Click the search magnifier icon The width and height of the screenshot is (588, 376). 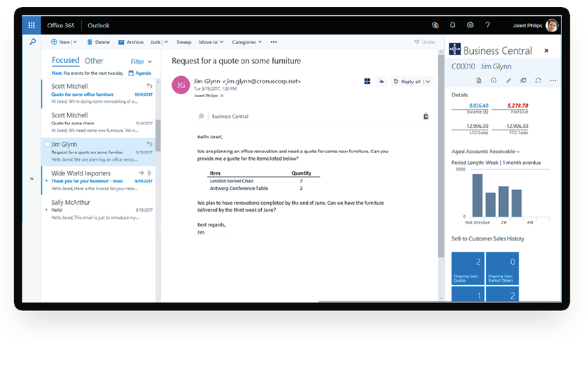pyautogui.click(x=33, y=42)
